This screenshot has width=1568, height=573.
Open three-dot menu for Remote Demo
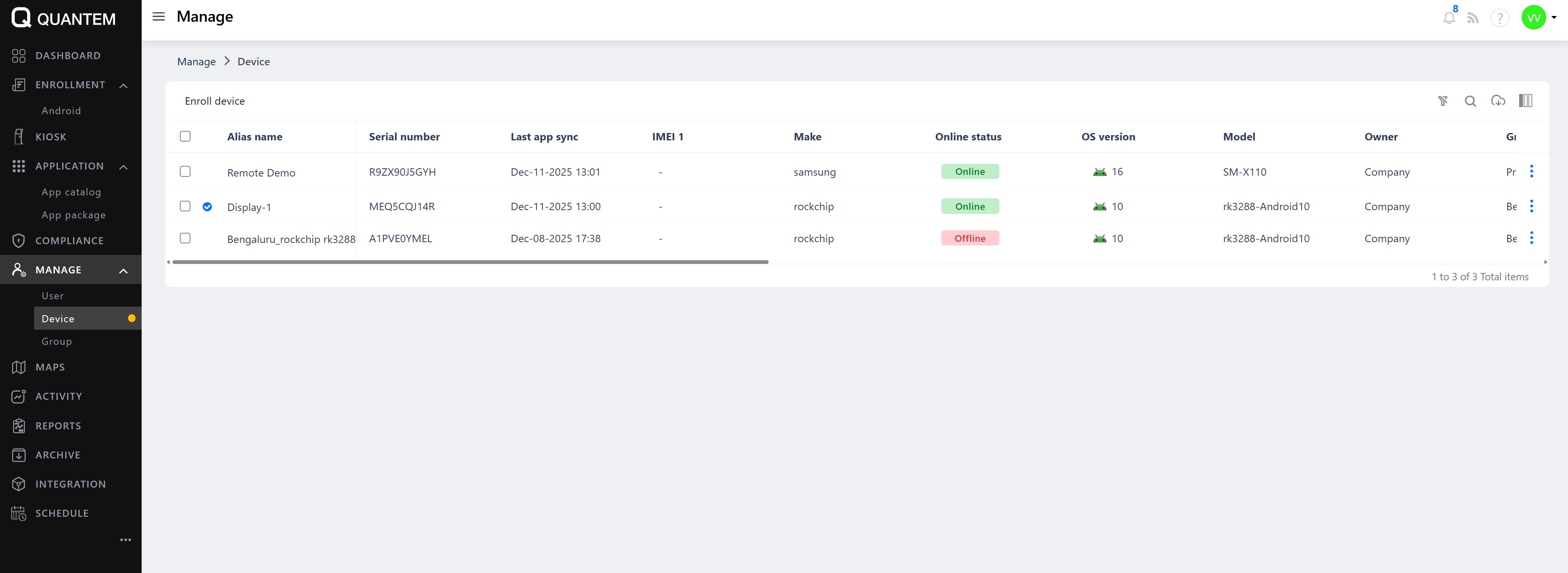[1531, 172]
